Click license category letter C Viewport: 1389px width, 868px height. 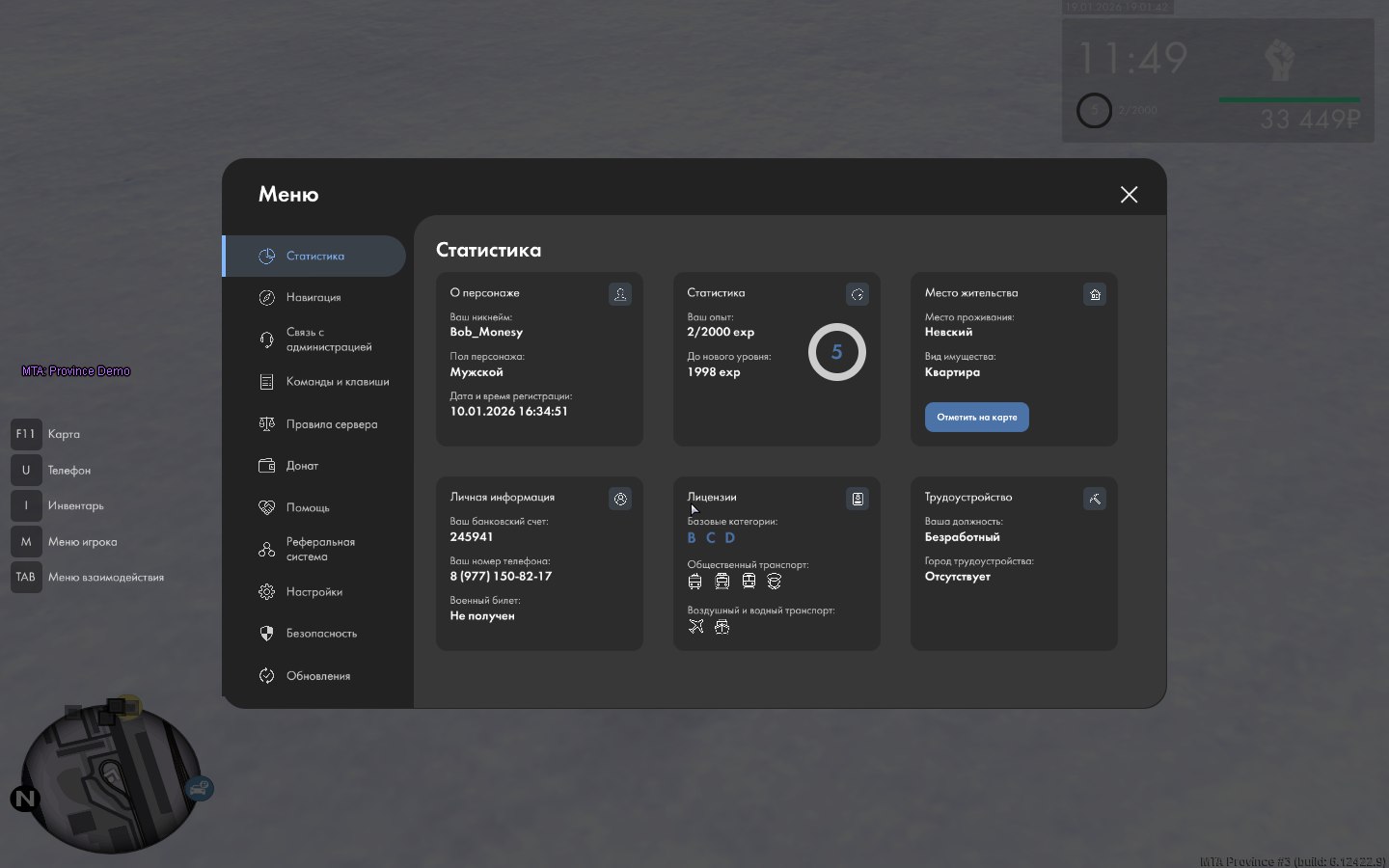coord(711,538)
